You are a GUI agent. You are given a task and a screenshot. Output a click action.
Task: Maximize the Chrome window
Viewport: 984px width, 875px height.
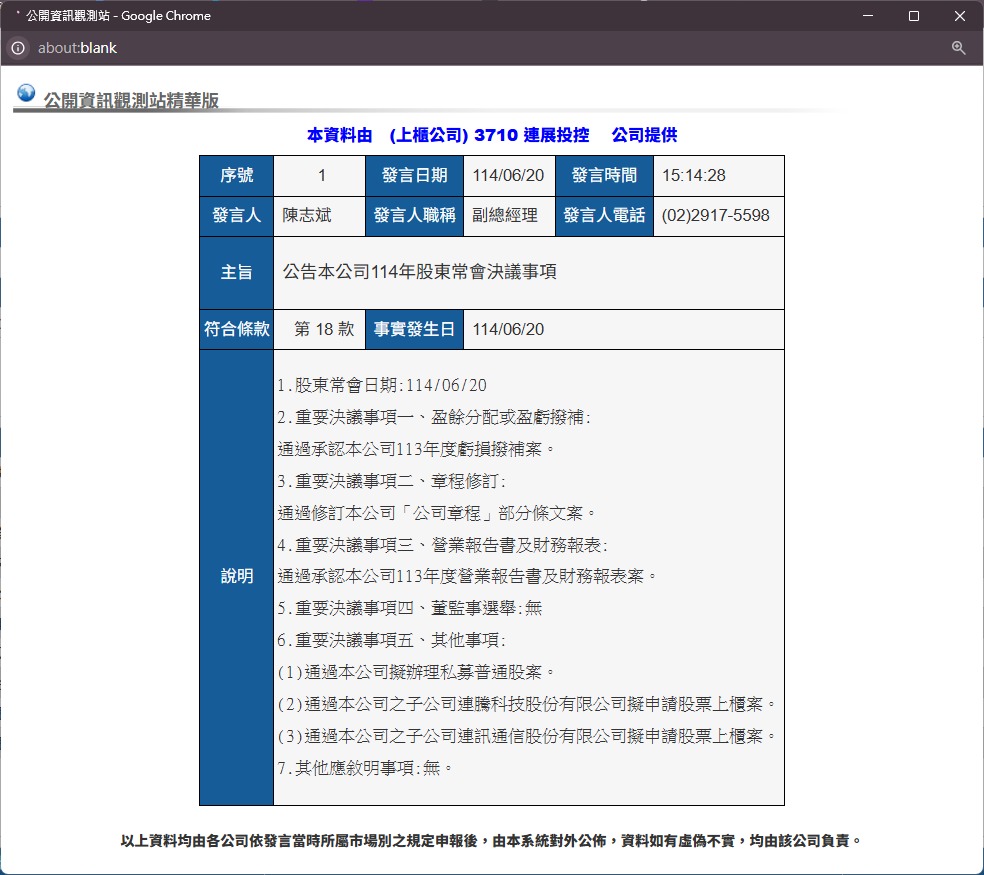click(914, 16)
